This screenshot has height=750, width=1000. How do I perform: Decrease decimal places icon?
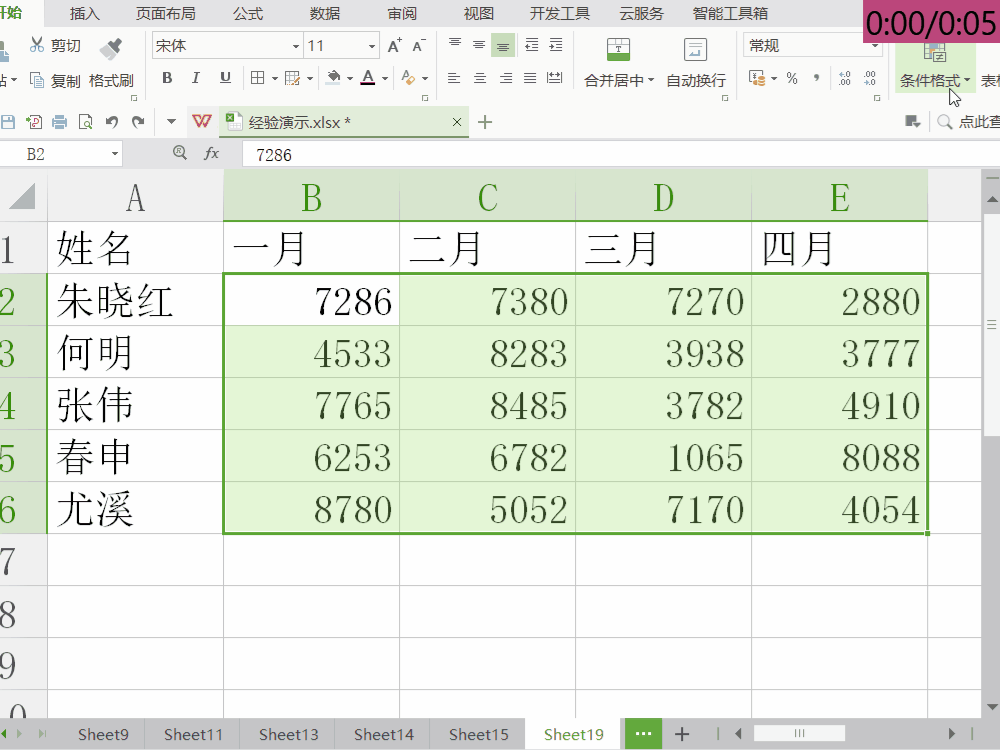[x=870, y=78]
